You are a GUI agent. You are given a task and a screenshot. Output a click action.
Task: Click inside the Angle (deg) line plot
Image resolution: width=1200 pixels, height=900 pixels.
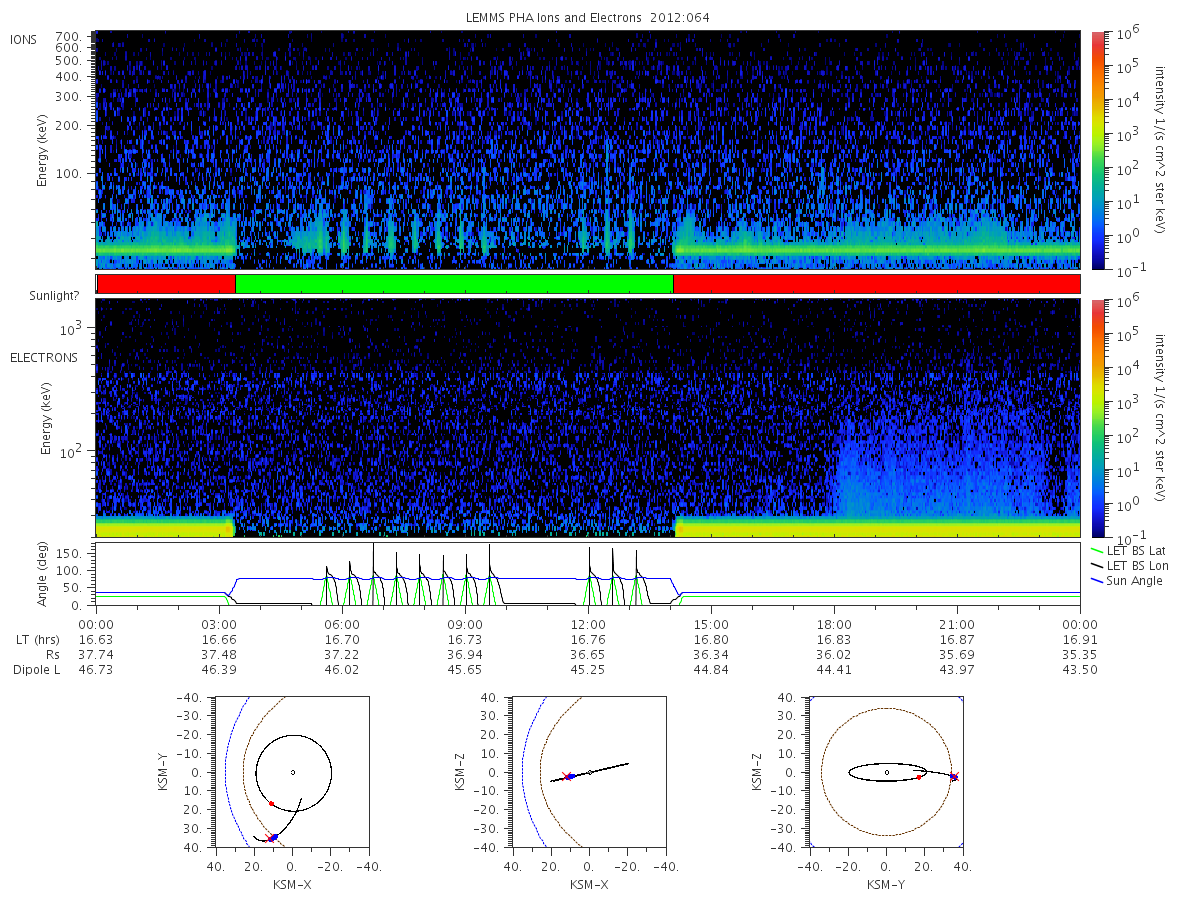pyautogui.click(x=588, y=574)
